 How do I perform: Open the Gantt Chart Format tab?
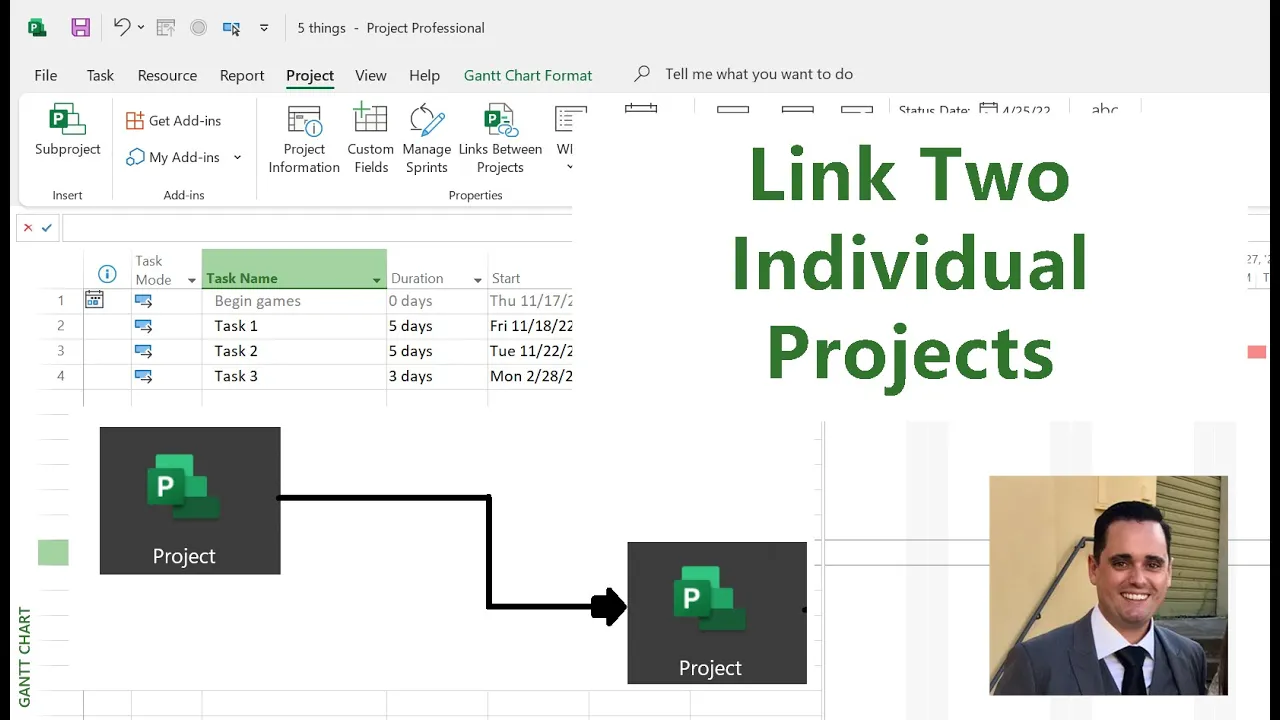coord(528,75)
